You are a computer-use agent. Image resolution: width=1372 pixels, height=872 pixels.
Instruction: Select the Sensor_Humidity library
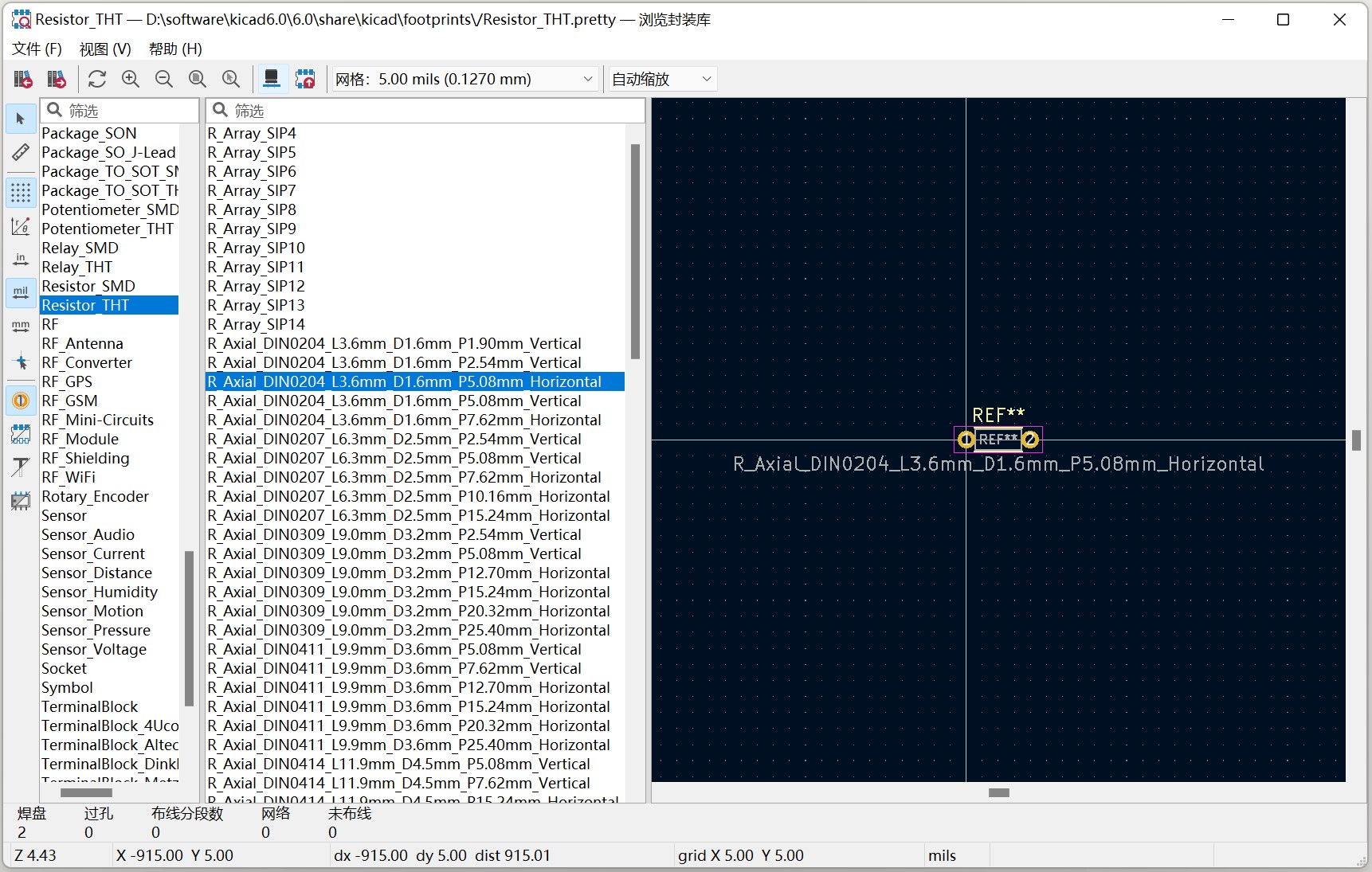(x=109, y=592)
